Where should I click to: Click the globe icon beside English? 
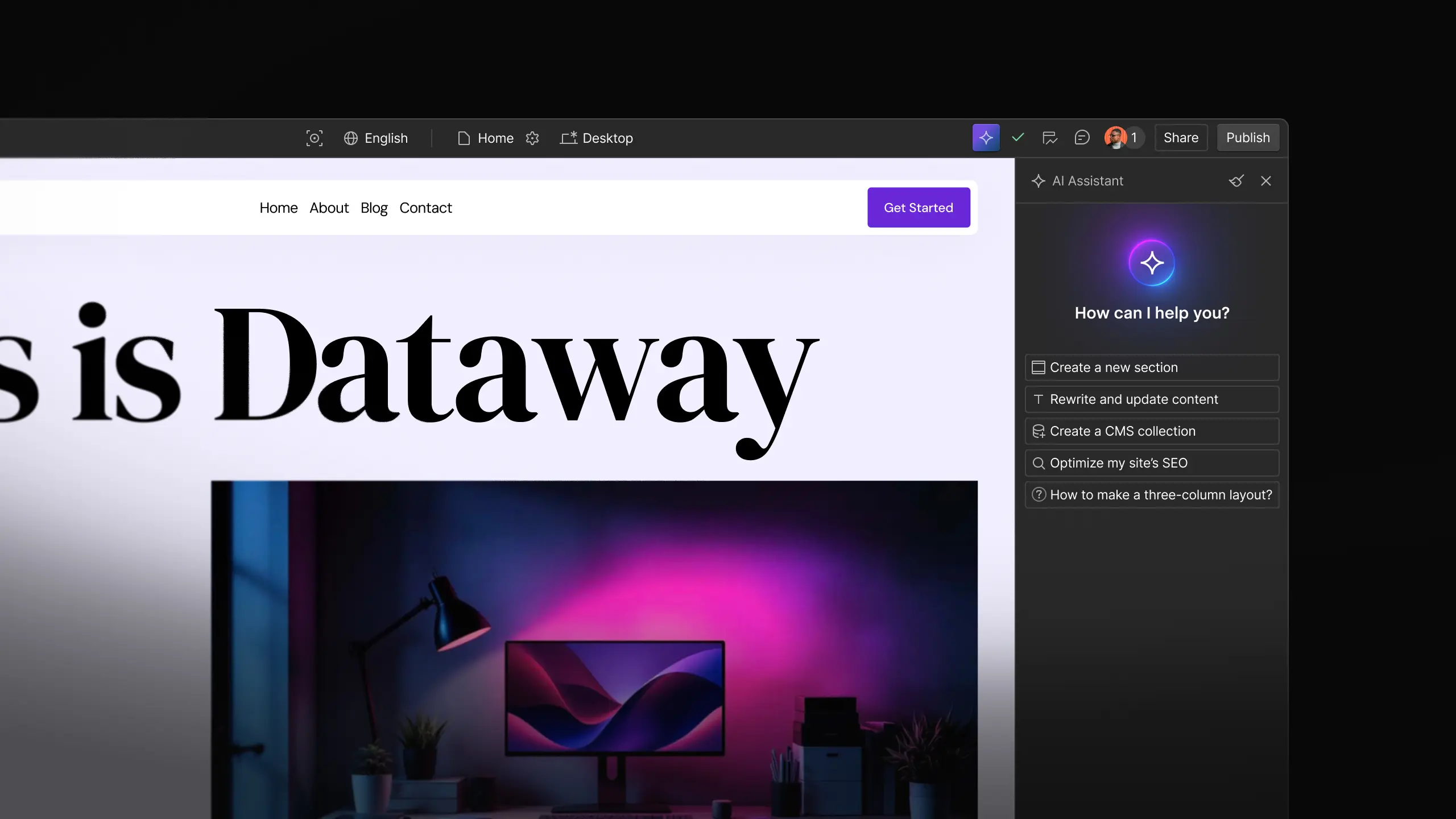click(x=350, y=138)
